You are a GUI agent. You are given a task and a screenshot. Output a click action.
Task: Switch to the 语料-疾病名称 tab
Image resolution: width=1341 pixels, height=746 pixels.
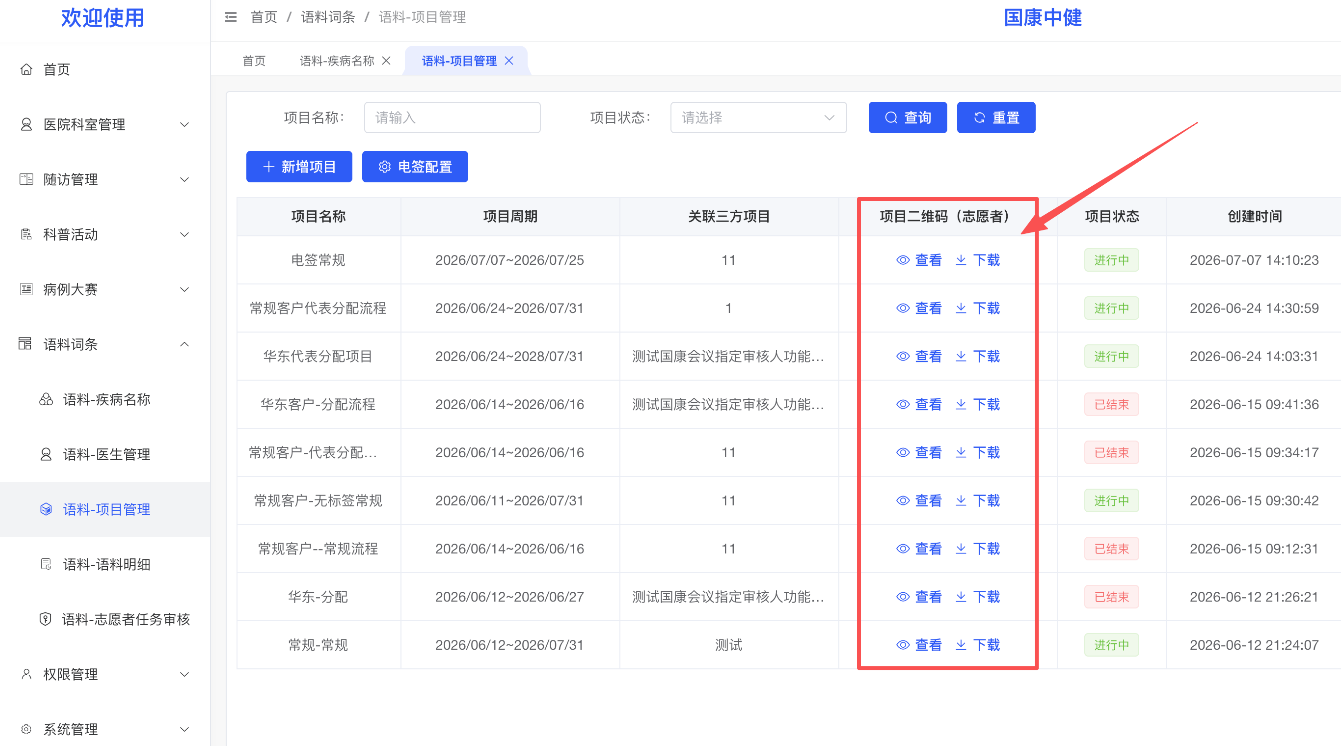tap(337, 61)
